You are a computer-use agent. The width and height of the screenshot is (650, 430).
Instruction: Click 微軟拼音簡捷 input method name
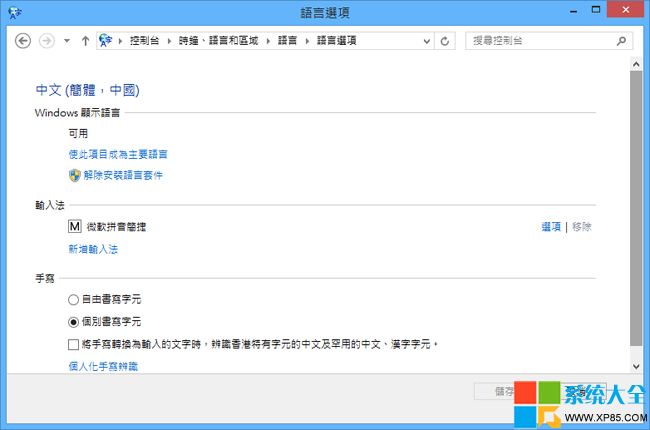[116, 227]
